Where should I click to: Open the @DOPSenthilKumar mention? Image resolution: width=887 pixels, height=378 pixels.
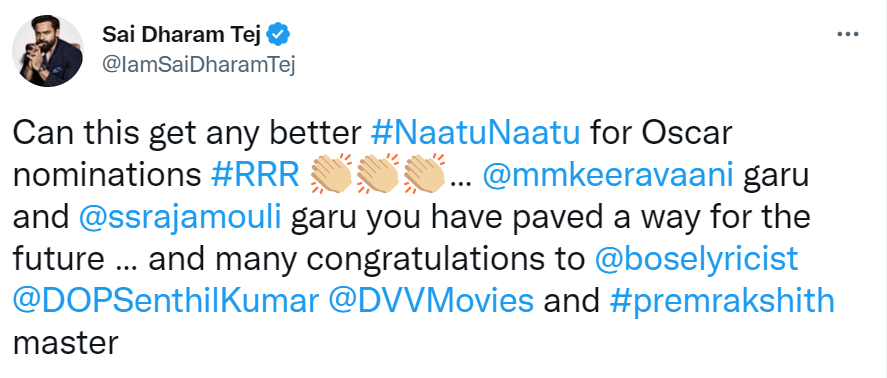pyautogui.click(x=165, y=302)
